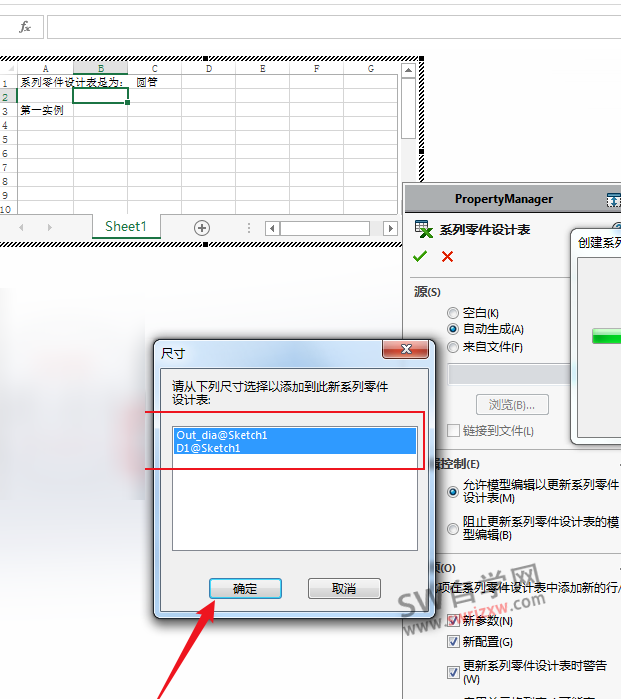The width and height of the screenshot is (621, 699).
Task: Click horizontal scrollbar right arrow
Action: [x=391, y=228]
